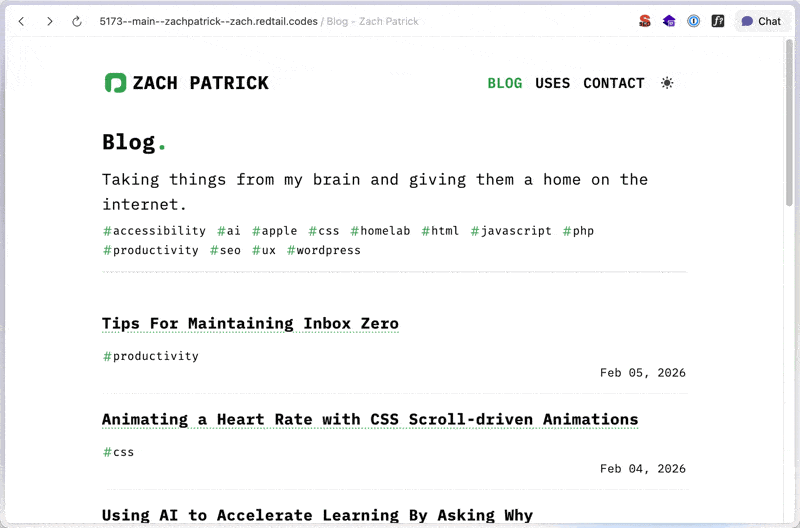Click the address bar URL
Viewport: 800px width, 528px height.
click(x=208, y=21)
